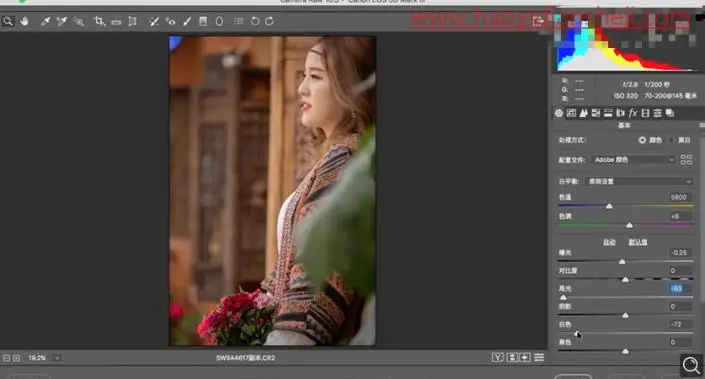
Task: Select the Transform tool
Action: point(132,21)
